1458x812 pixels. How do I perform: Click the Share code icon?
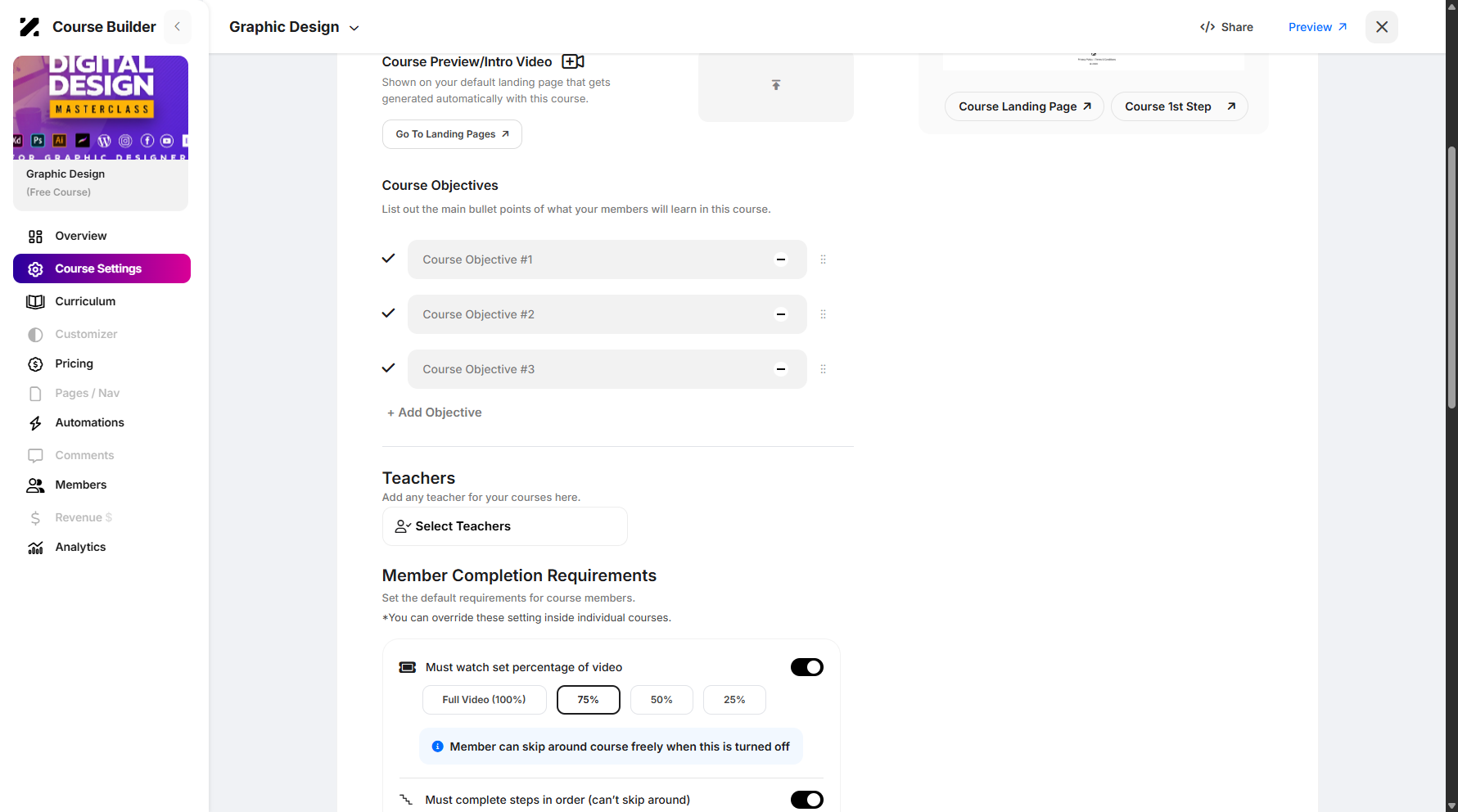coord(1207,27)
